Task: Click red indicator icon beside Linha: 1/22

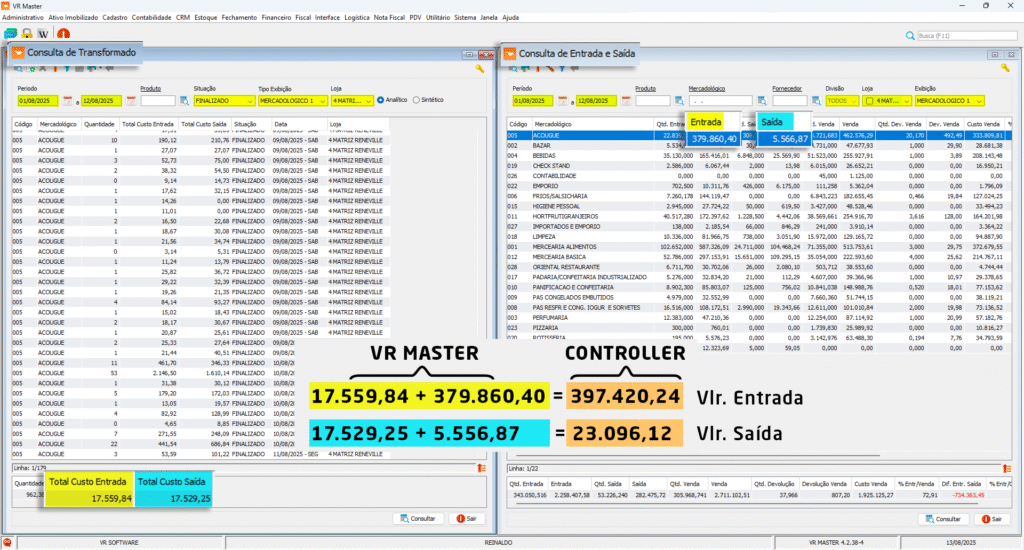Action: 1006,468
